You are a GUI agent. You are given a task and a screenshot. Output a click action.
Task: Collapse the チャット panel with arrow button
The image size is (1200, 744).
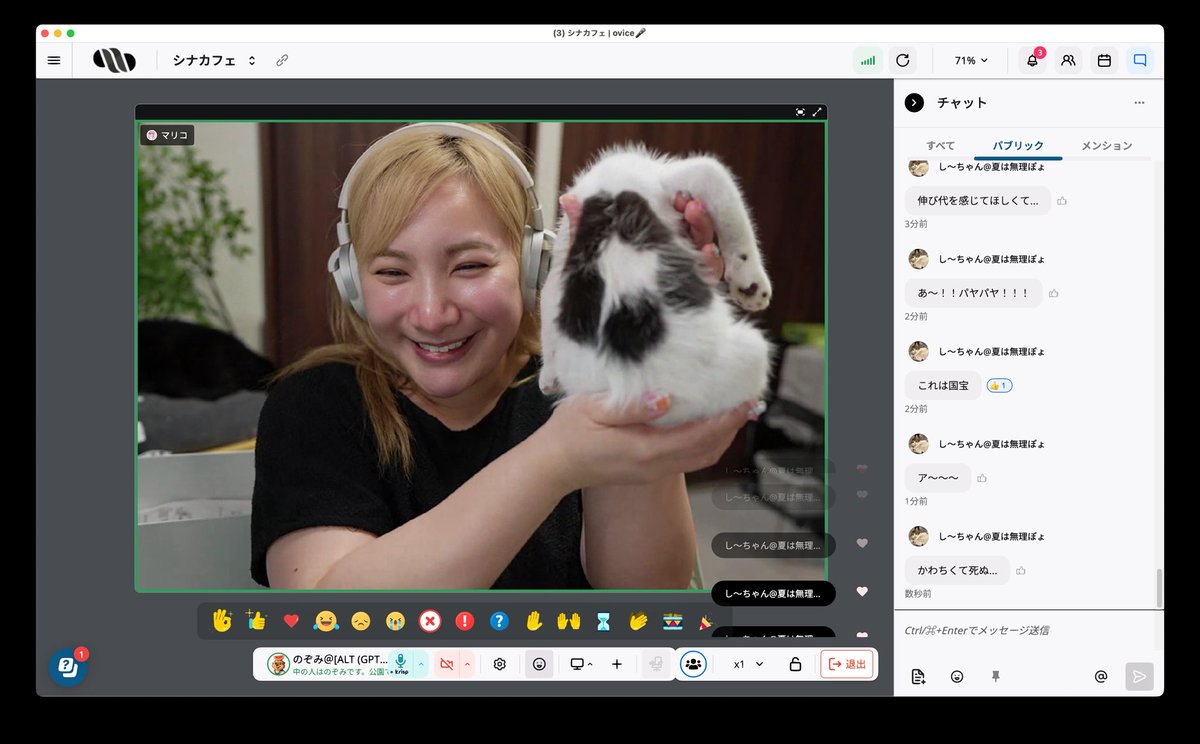[914, 102]
